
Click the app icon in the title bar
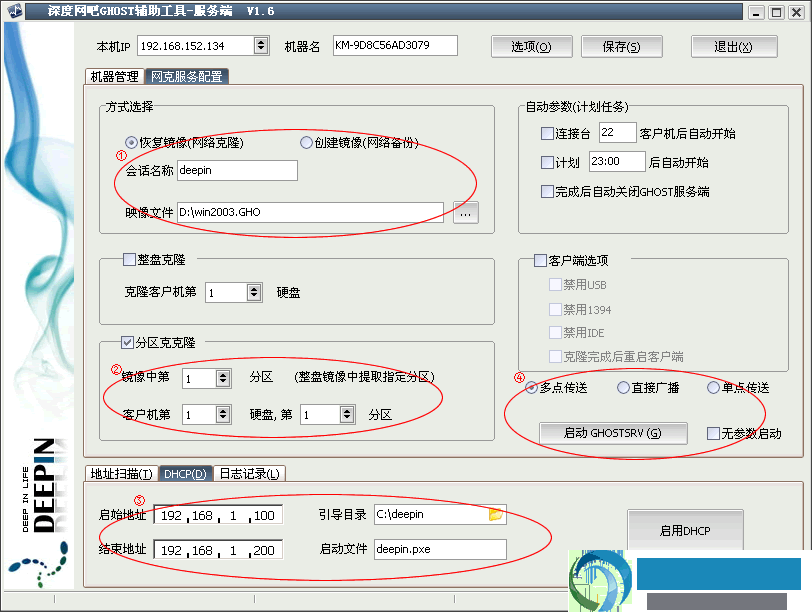(x=16, y=10)
